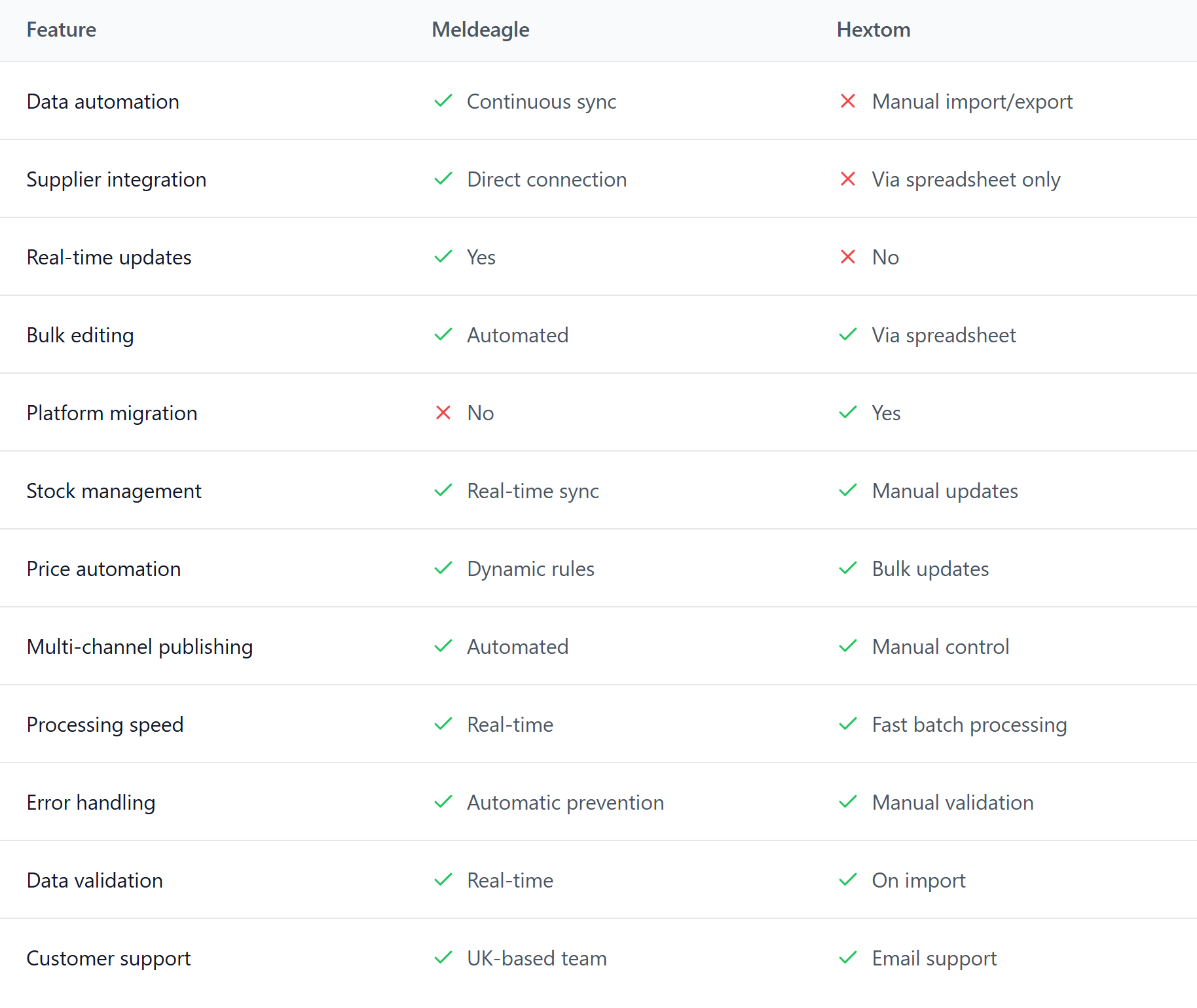Click green check beside Continuous sync
Screen dimensions: 1197x1008
[443, 101]
